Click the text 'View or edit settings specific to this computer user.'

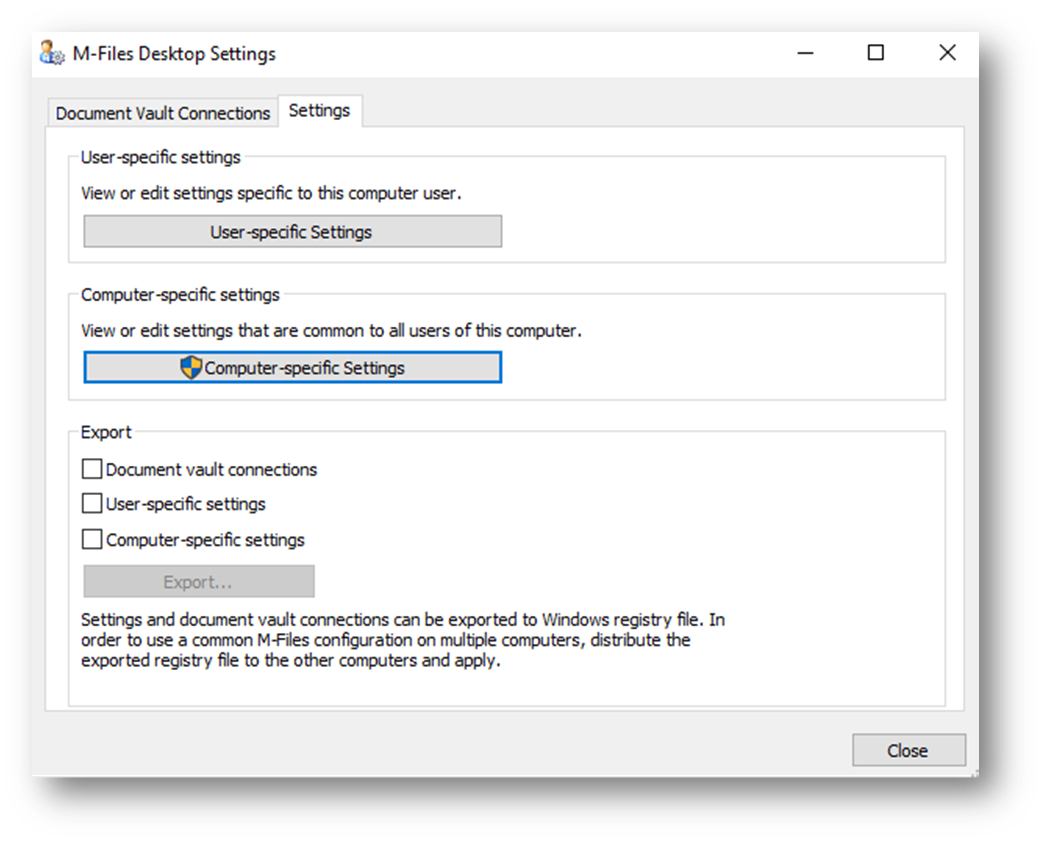click(271, 193)
